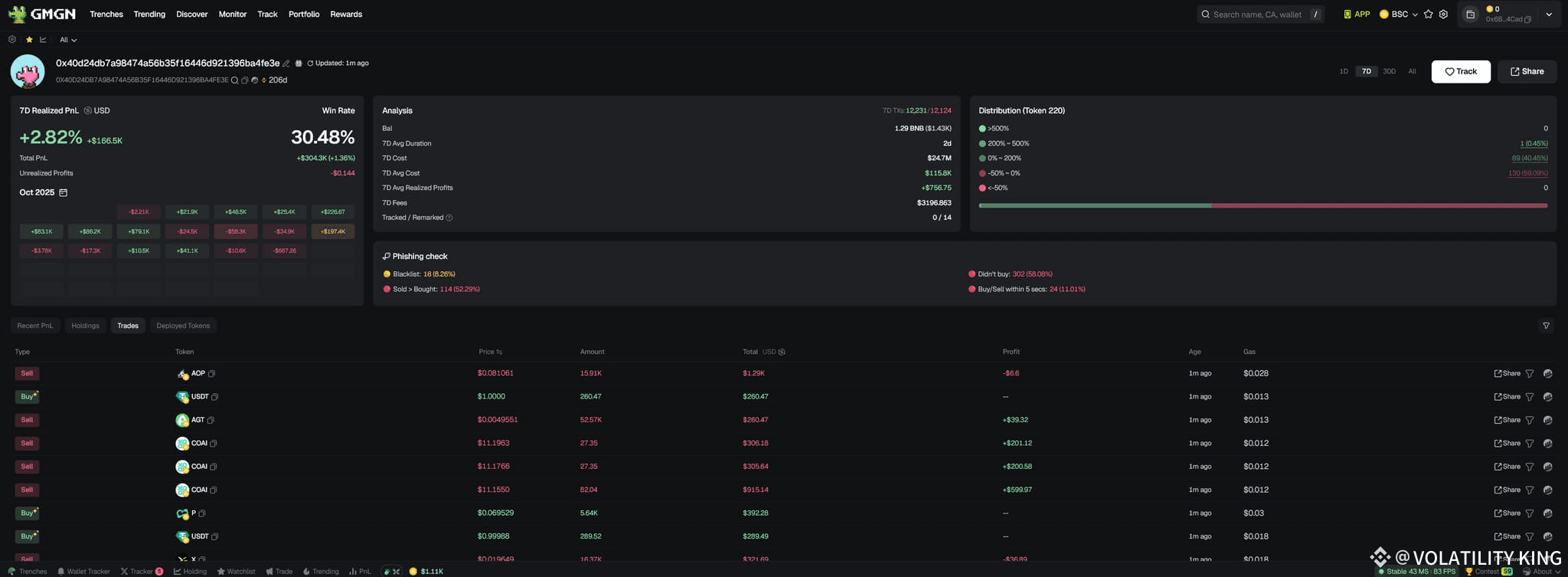Viewport: 1568px width, 577px height.
Task: Open the Recent PnL tab
Action: (x=35, y=326)
